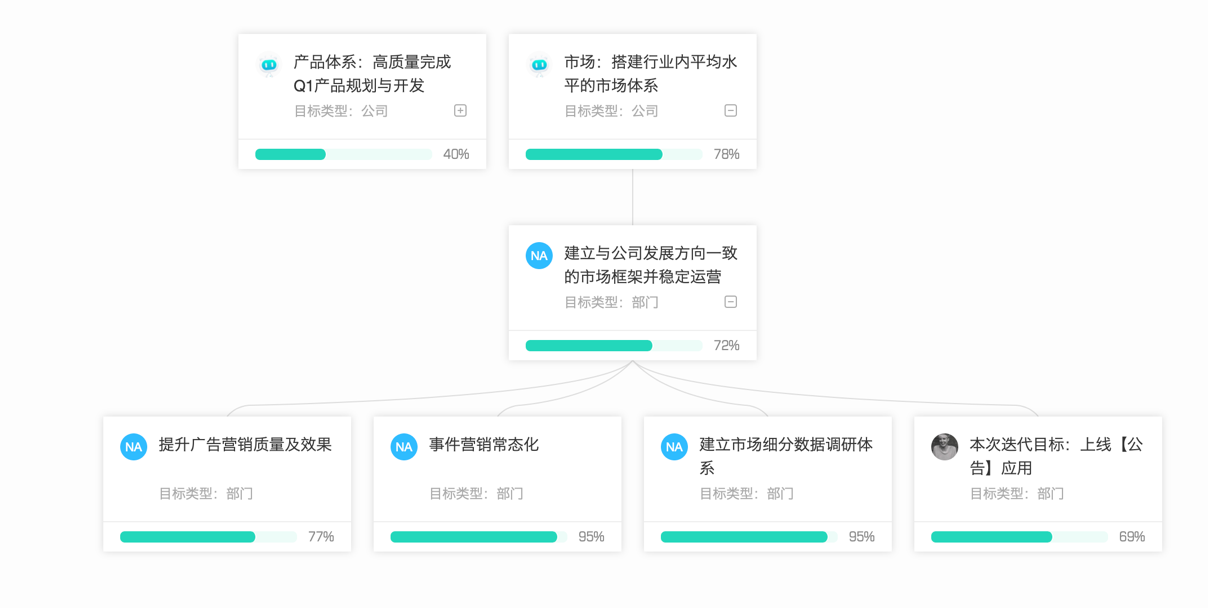Click NA avatar on 建立市场细分数据调研体系 card
This screenshot has height=608, width=1208.
click(x=674, y=447)
